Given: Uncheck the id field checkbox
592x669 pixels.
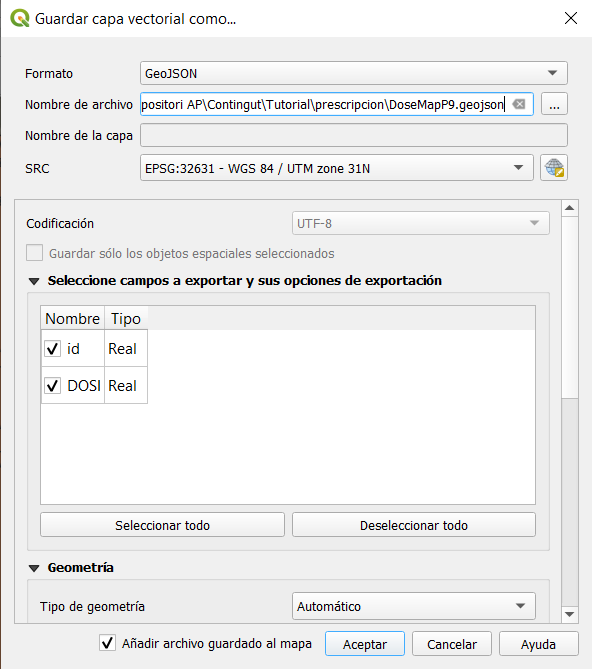Looking at the screenshot, I should [52, 349].
